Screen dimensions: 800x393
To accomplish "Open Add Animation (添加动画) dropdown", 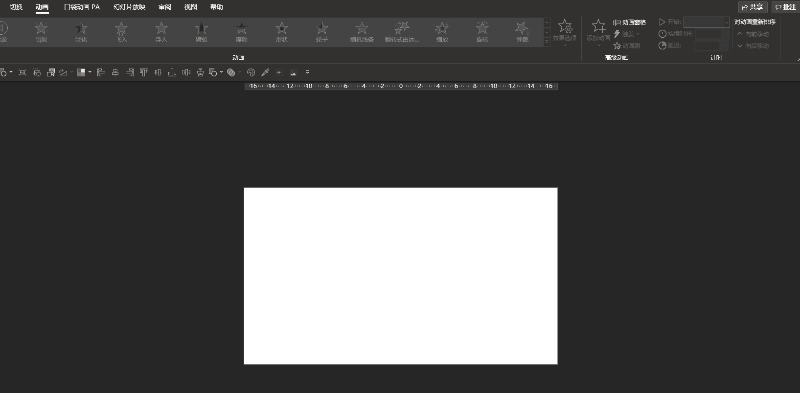I will click(x=598, y=33).
